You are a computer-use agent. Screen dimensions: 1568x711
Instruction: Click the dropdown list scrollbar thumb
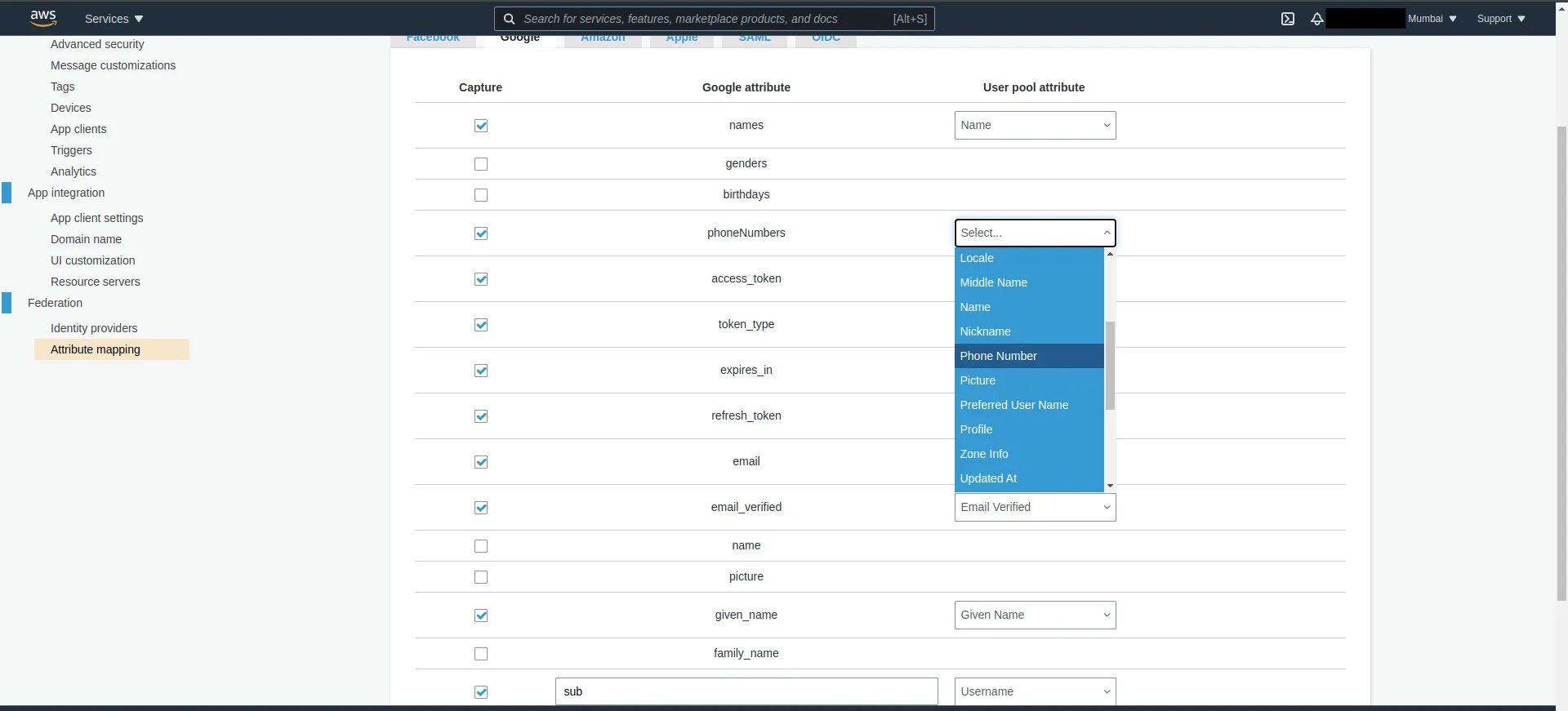[x=1110, y=366]
